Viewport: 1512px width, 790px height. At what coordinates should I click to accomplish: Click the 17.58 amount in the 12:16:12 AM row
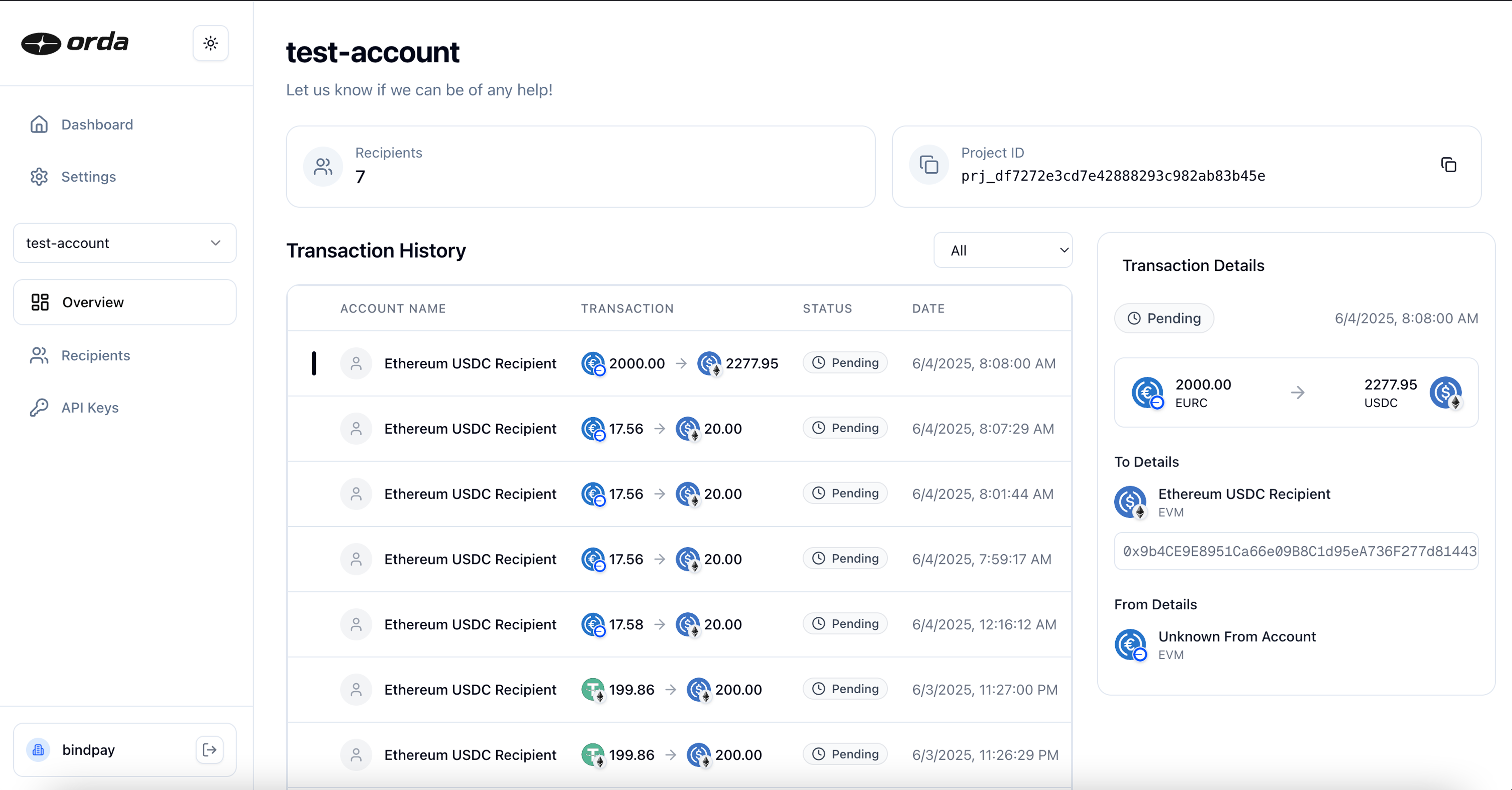coord(626,624)
